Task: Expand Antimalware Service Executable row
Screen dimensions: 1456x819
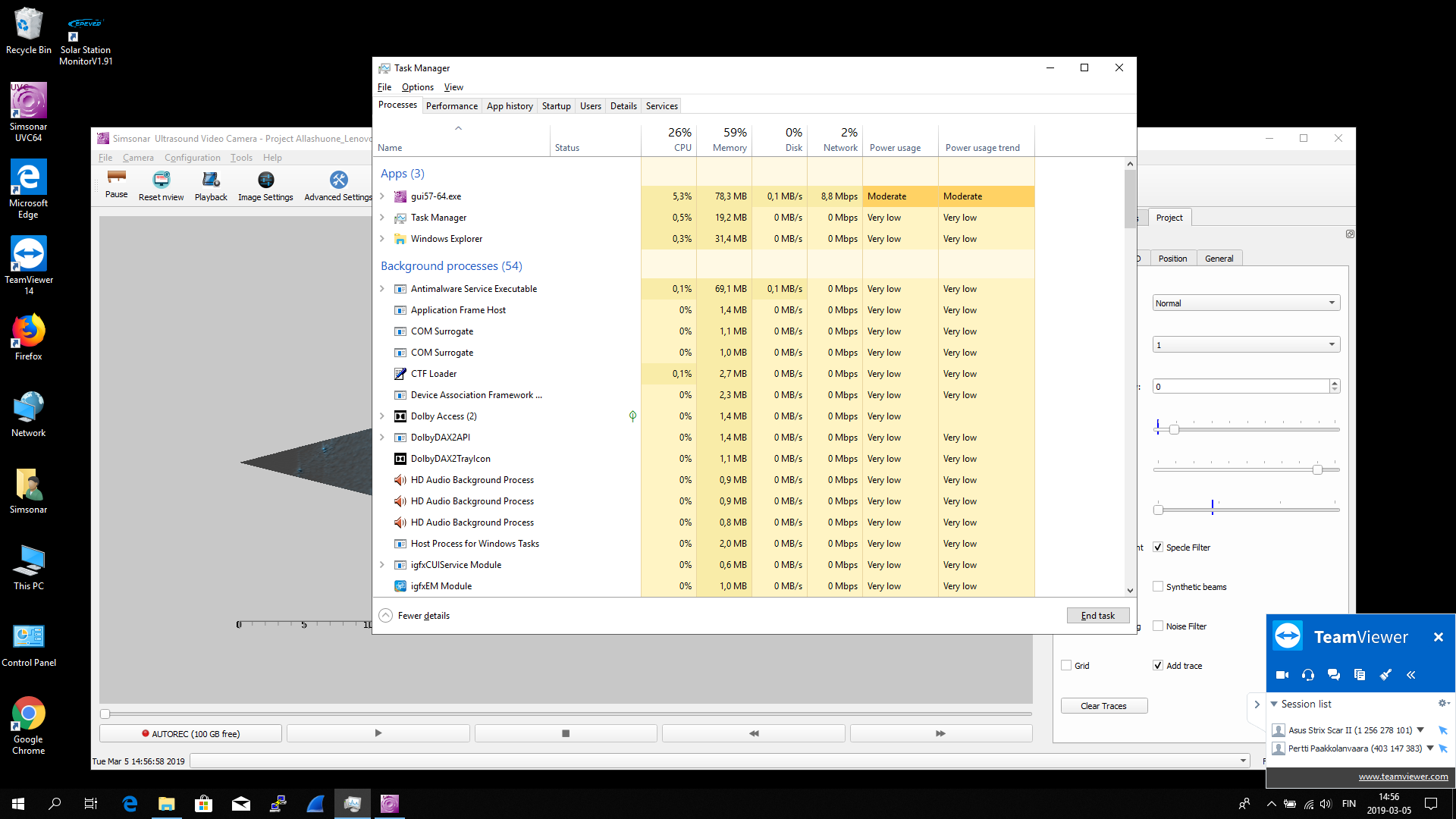Action: coord(382,289)
